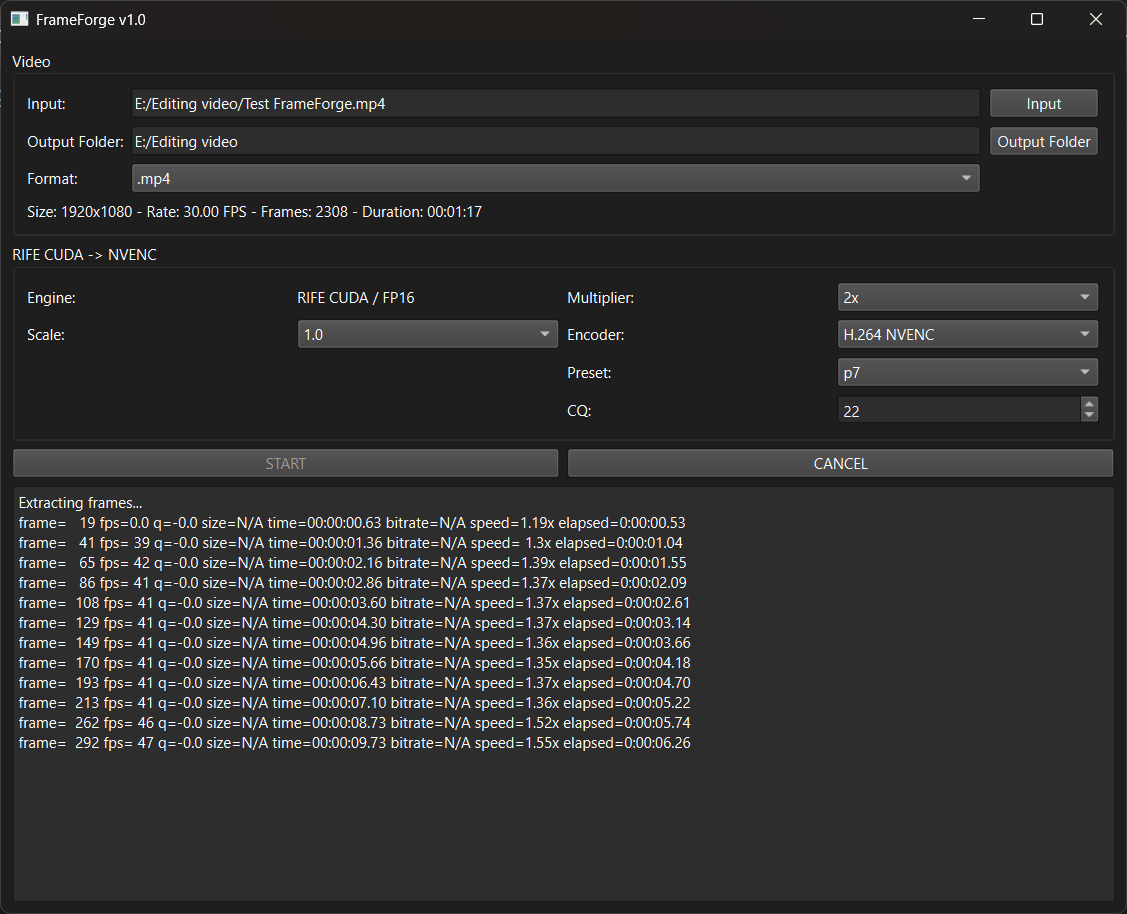This screenshot has width=1127, height=914.
Task: Click the 'CQ:' label
Action: [579, 411]
